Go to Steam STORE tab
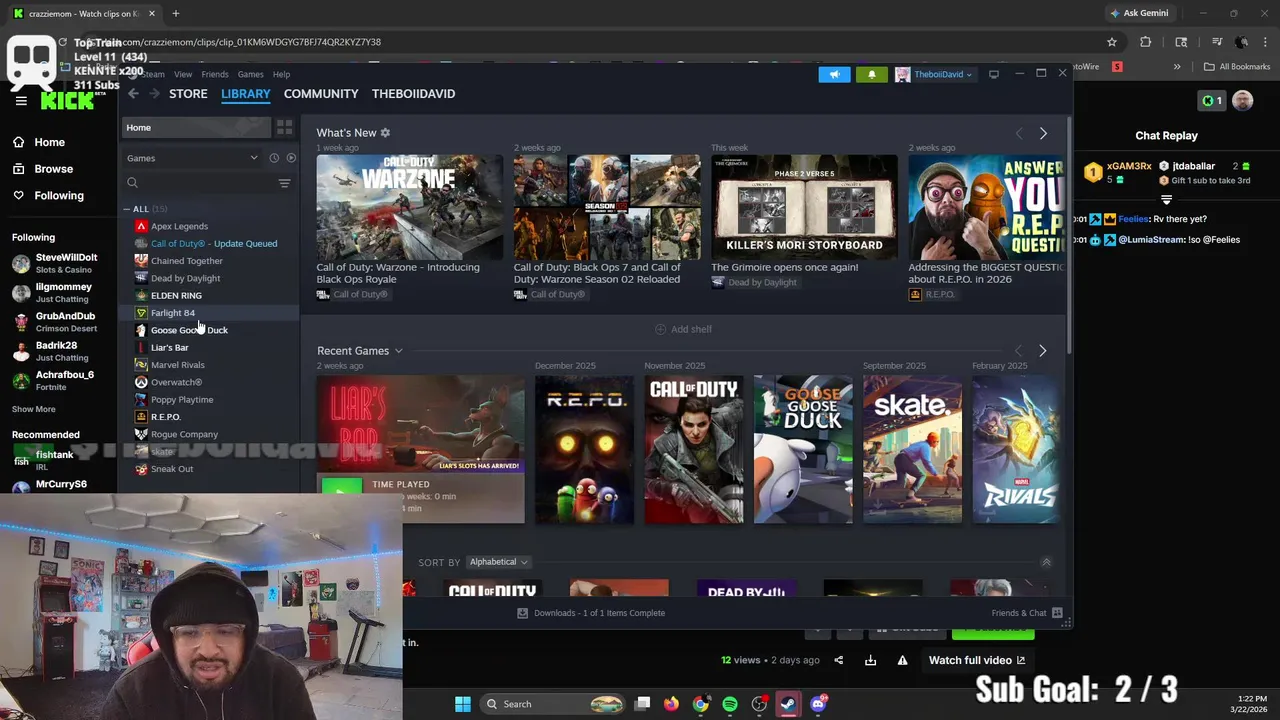1280x720 pixels. pos(188,93)
